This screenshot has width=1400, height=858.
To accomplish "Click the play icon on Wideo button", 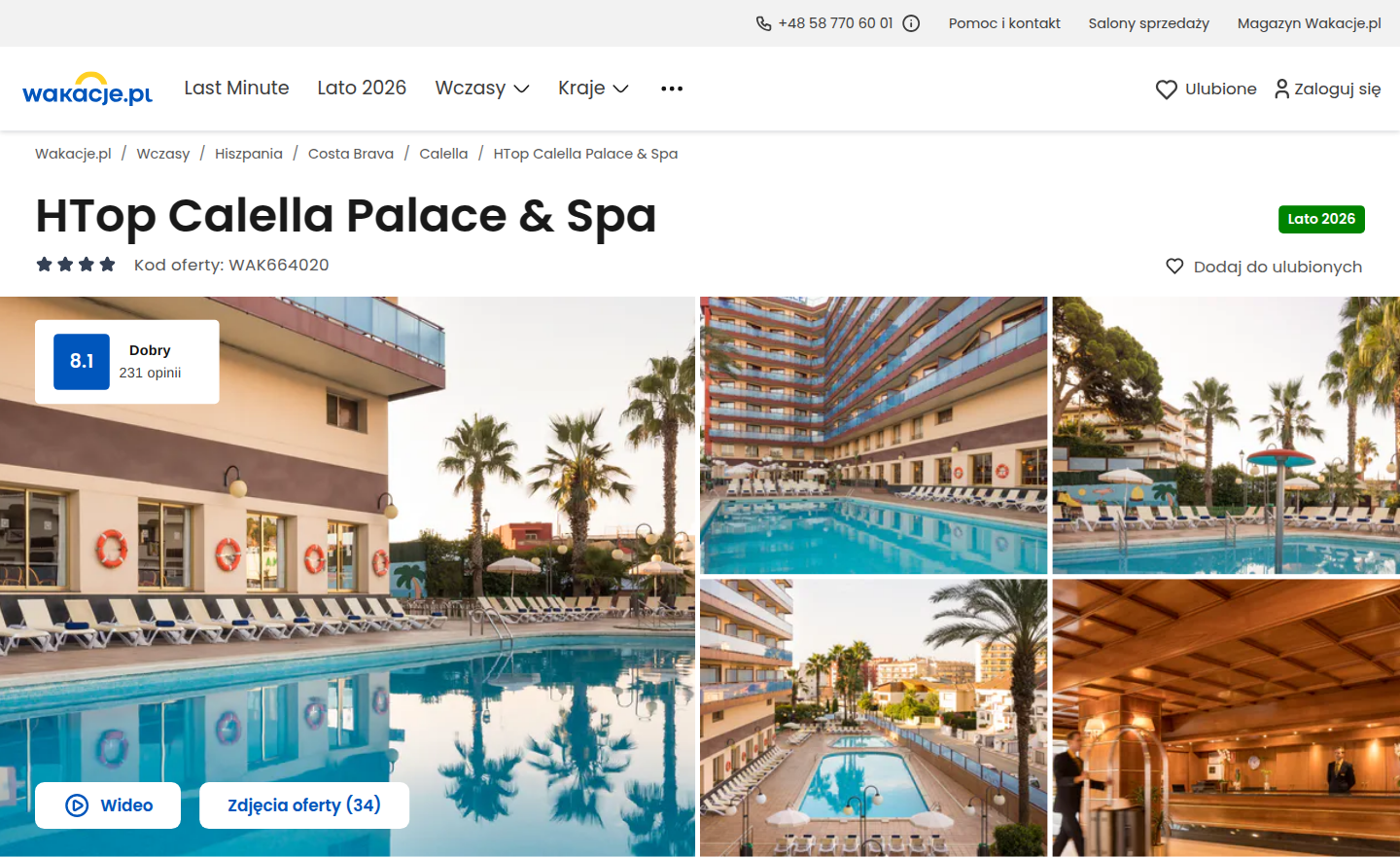I will (77, 805).
